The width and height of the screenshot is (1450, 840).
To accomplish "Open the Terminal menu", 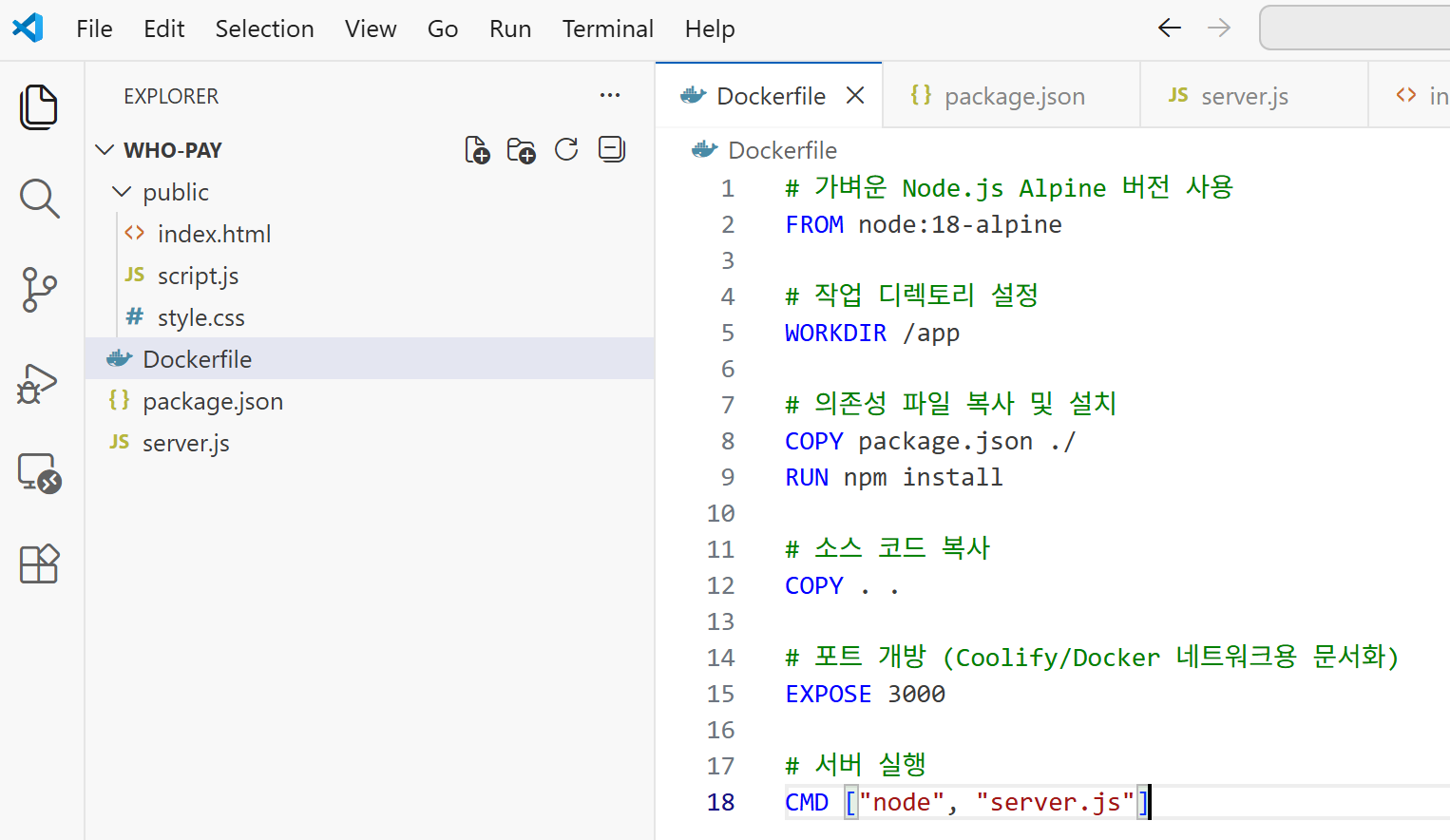I will pos(607,29).
